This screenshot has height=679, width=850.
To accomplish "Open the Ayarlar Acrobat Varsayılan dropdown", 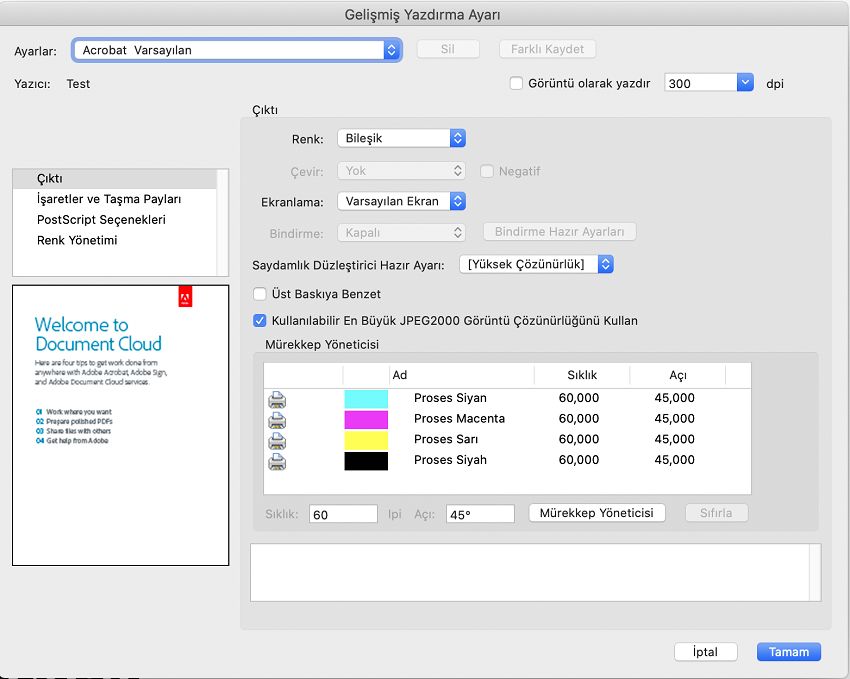I will 236,50.
